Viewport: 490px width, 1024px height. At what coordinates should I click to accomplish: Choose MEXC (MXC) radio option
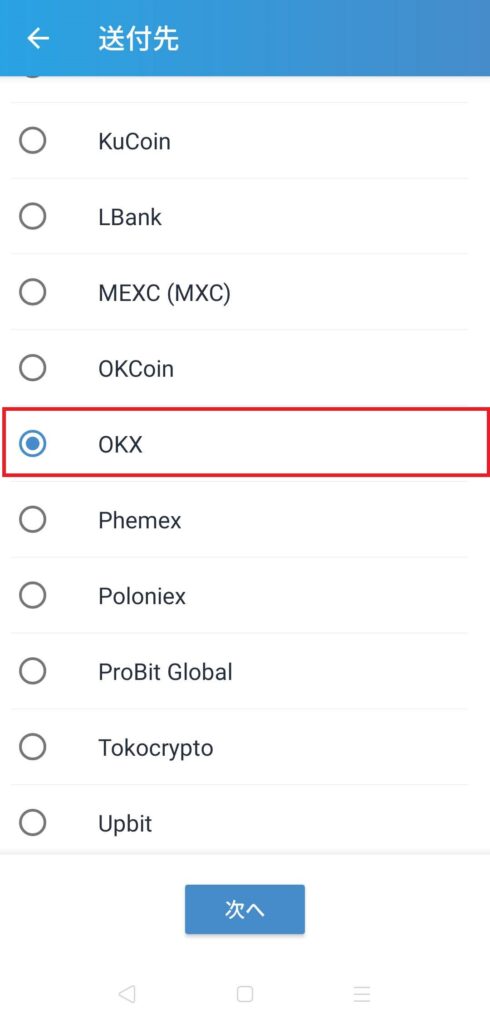33,292
